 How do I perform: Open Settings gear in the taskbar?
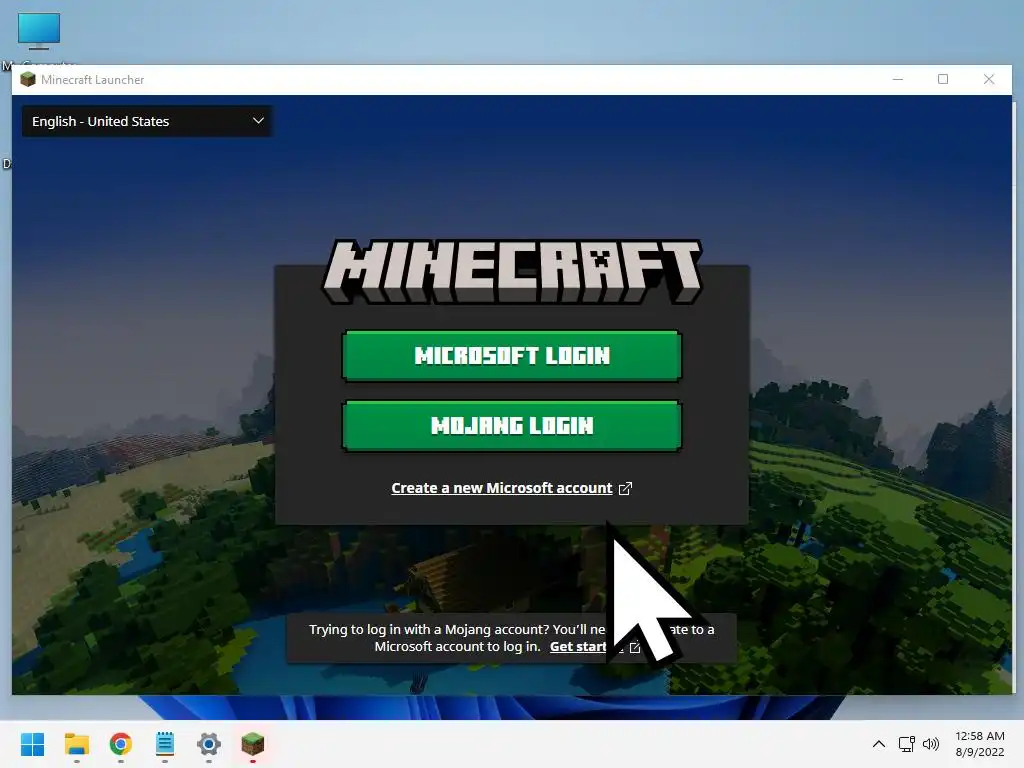pos(209,744)
